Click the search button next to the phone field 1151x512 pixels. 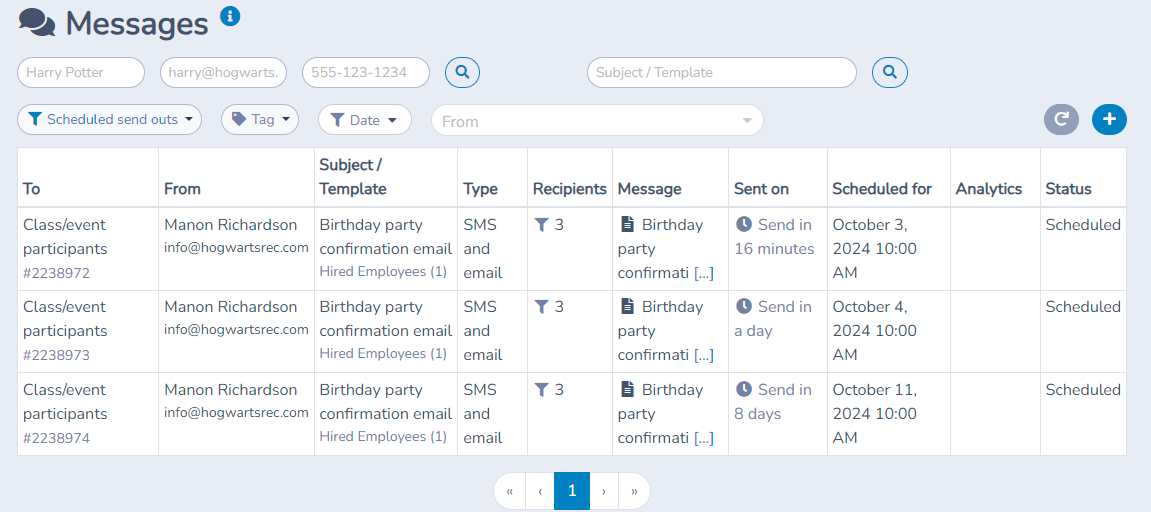(x=462, y=72)
